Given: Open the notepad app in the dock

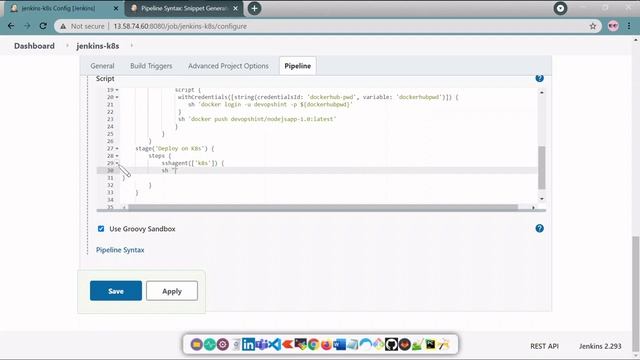Looking at the screenshot, I should [353, 345].
